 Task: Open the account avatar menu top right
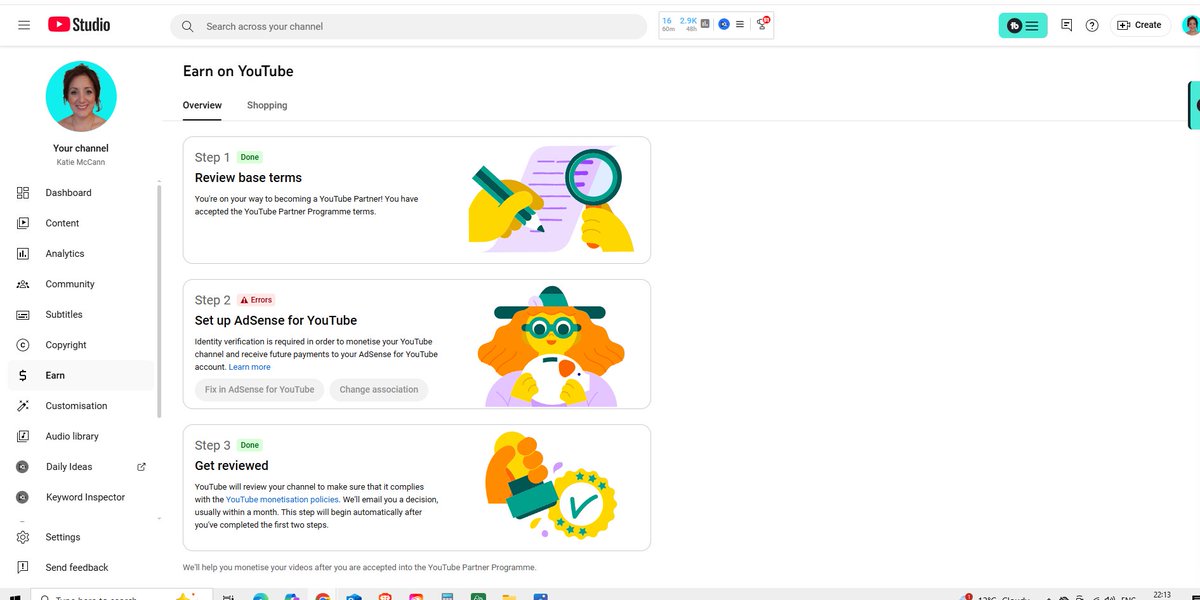tap(1190, 25)
